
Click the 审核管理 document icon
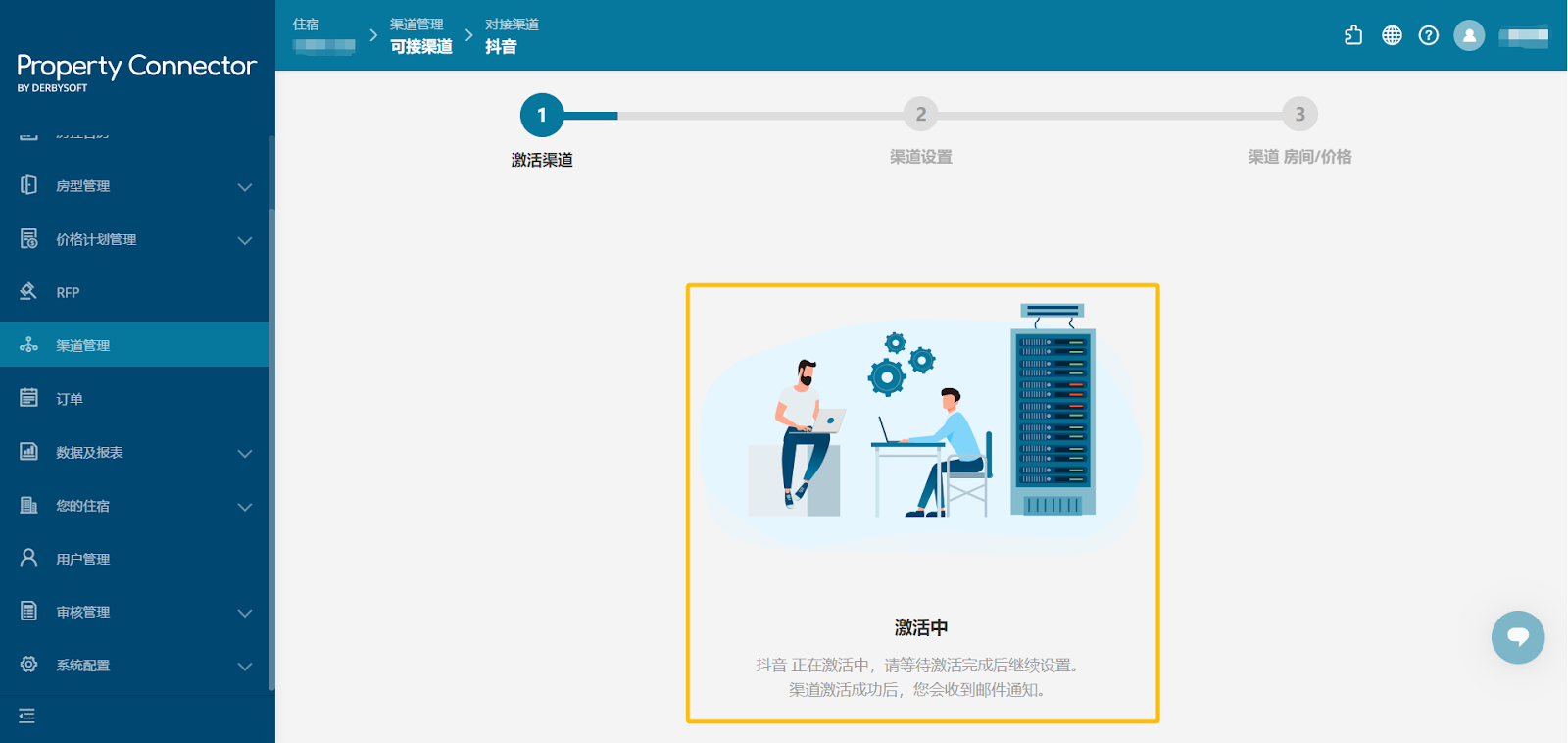pos(29,611)
